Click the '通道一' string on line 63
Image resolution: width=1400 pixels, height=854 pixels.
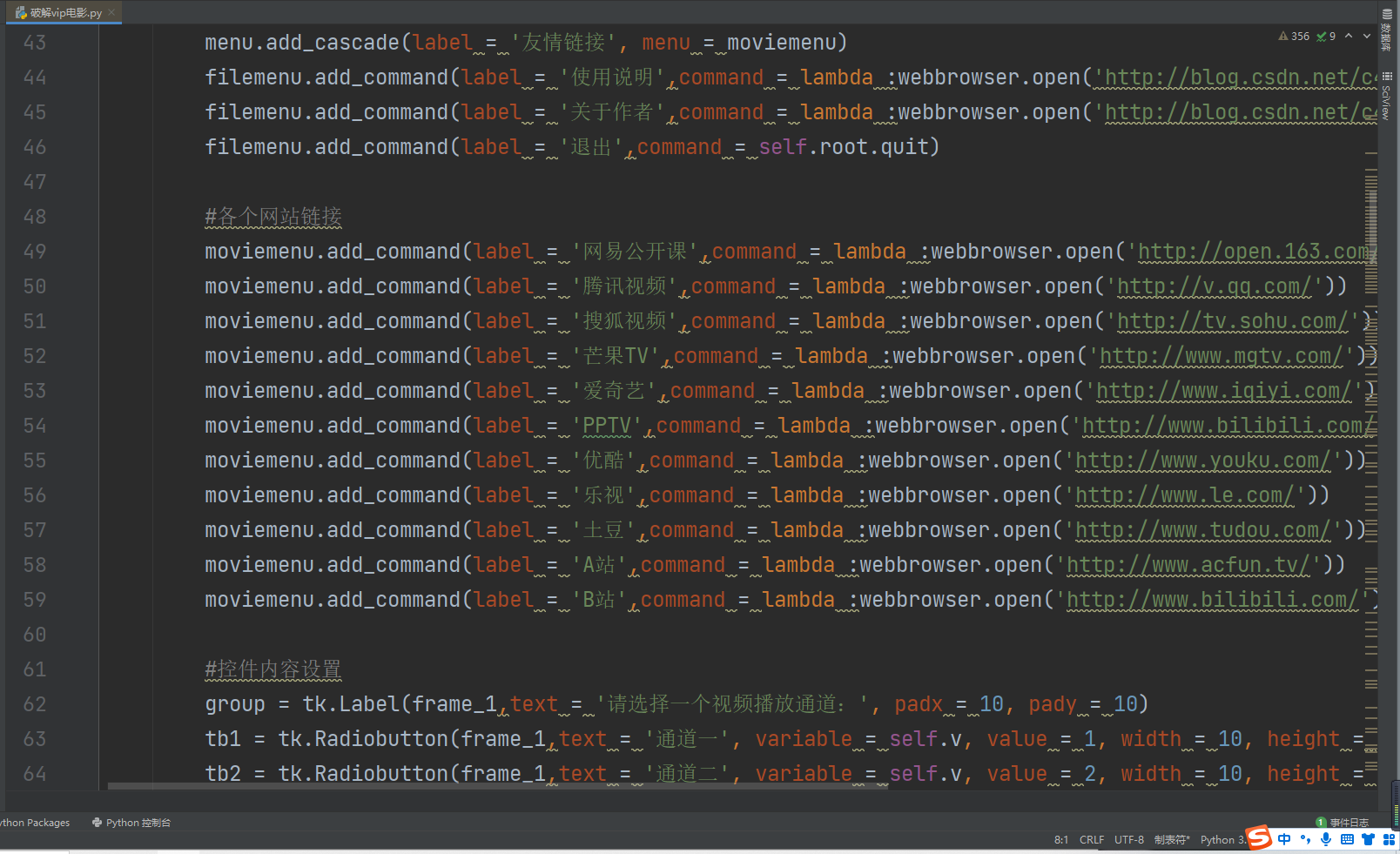pos(687,739)
